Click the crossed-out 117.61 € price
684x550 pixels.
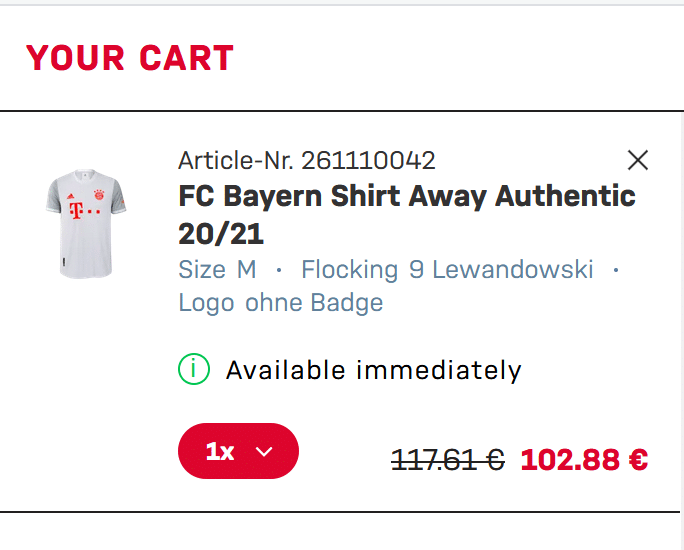pyautogui.click(x=447, y=460)
